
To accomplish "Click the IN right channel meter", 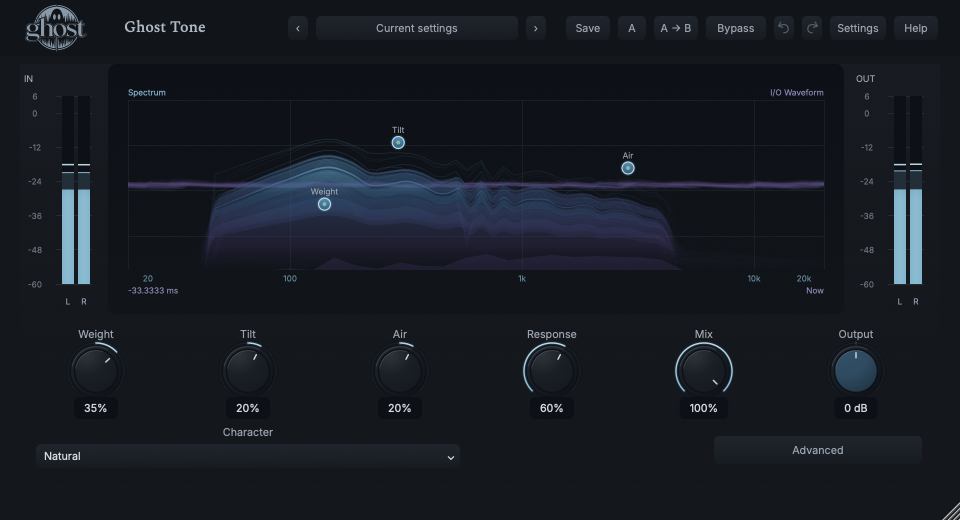I will coord(84,190).
